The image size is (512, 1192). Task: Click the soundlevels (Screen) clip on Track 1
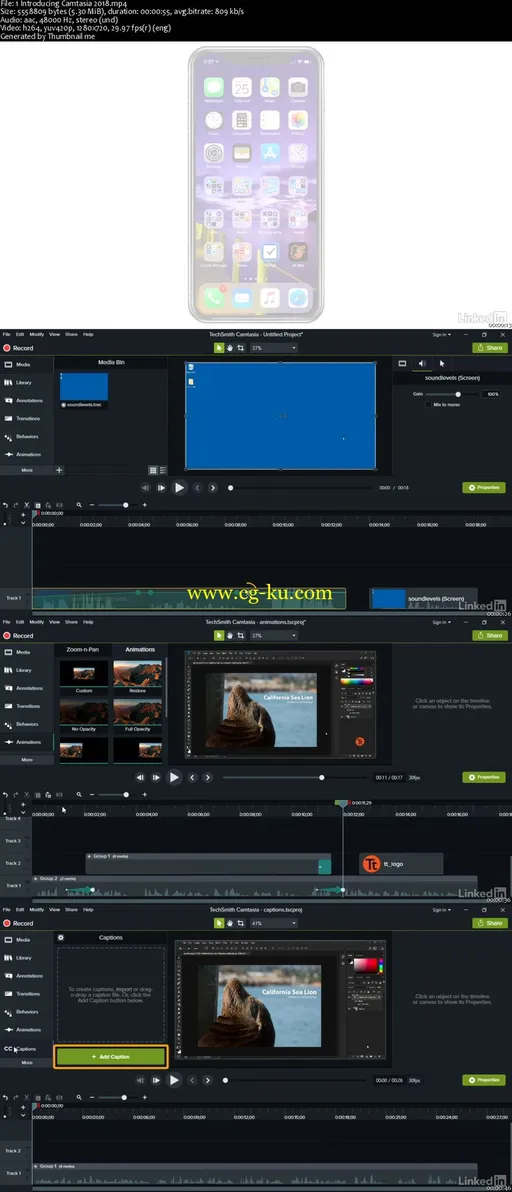[x=423, y=598]
